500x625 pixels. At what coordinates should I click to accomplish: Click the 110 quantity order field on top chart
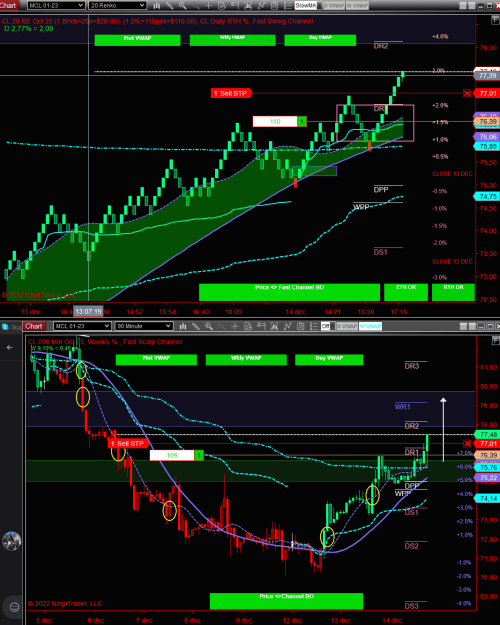pyautogui.click(x=275, y=122)
